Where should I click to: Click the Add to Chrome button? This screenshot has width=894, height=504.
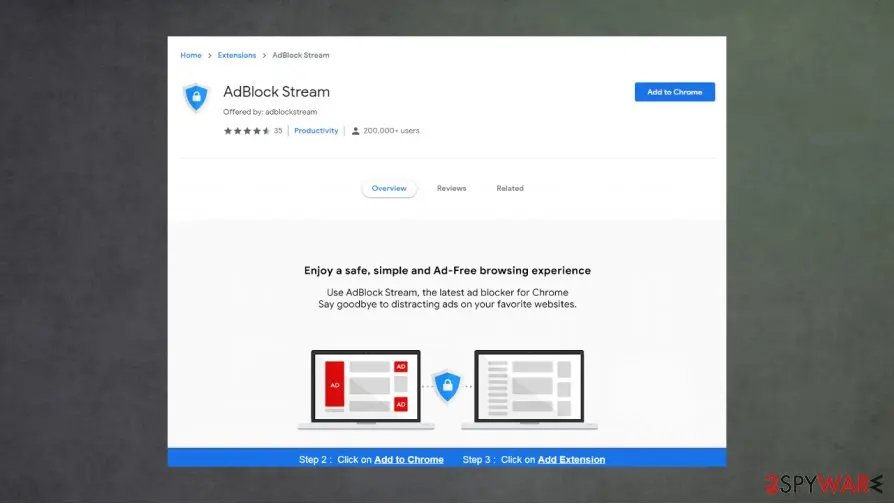(x=674, y=92)
